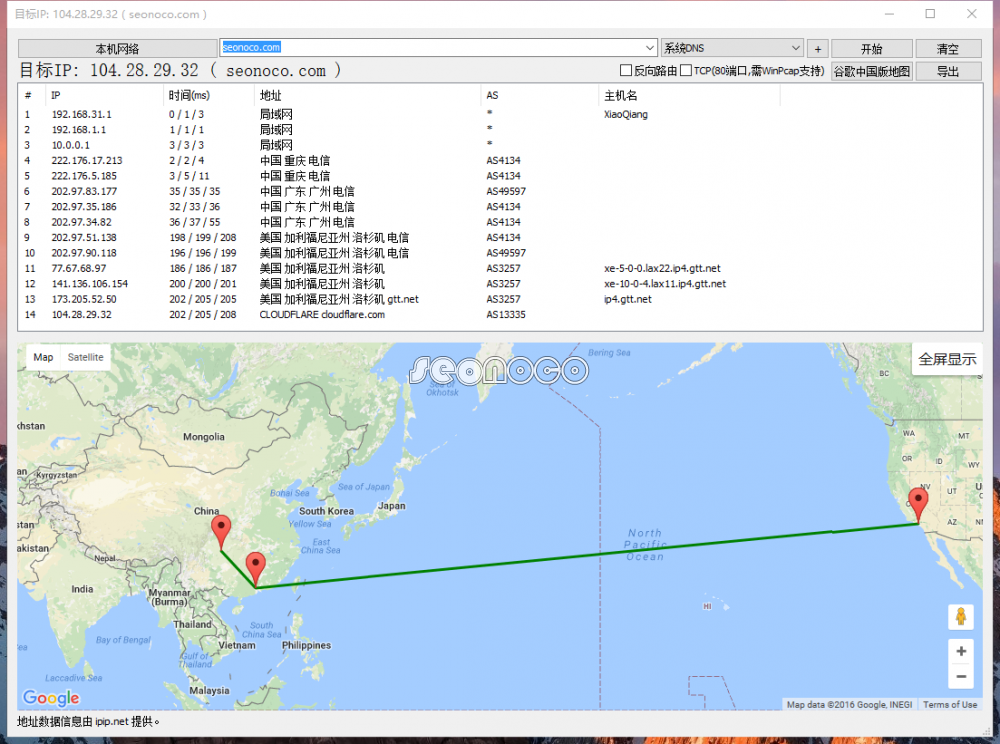The width and height of the screenshot is (1000, 744).
Task: Open the Terms of Use link
Action: click(950, 705)
